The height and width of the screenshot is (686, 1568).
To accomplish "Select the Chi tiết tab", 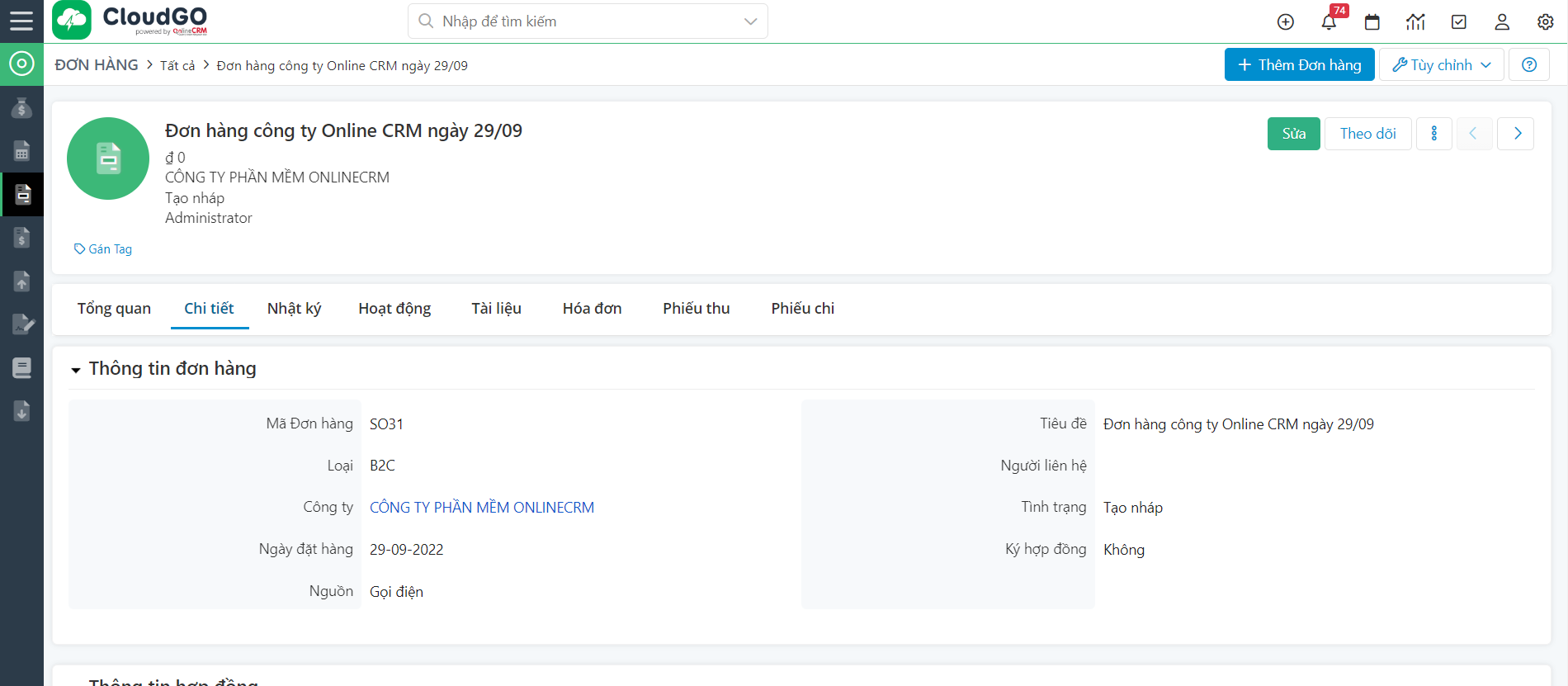I will 209,309.
